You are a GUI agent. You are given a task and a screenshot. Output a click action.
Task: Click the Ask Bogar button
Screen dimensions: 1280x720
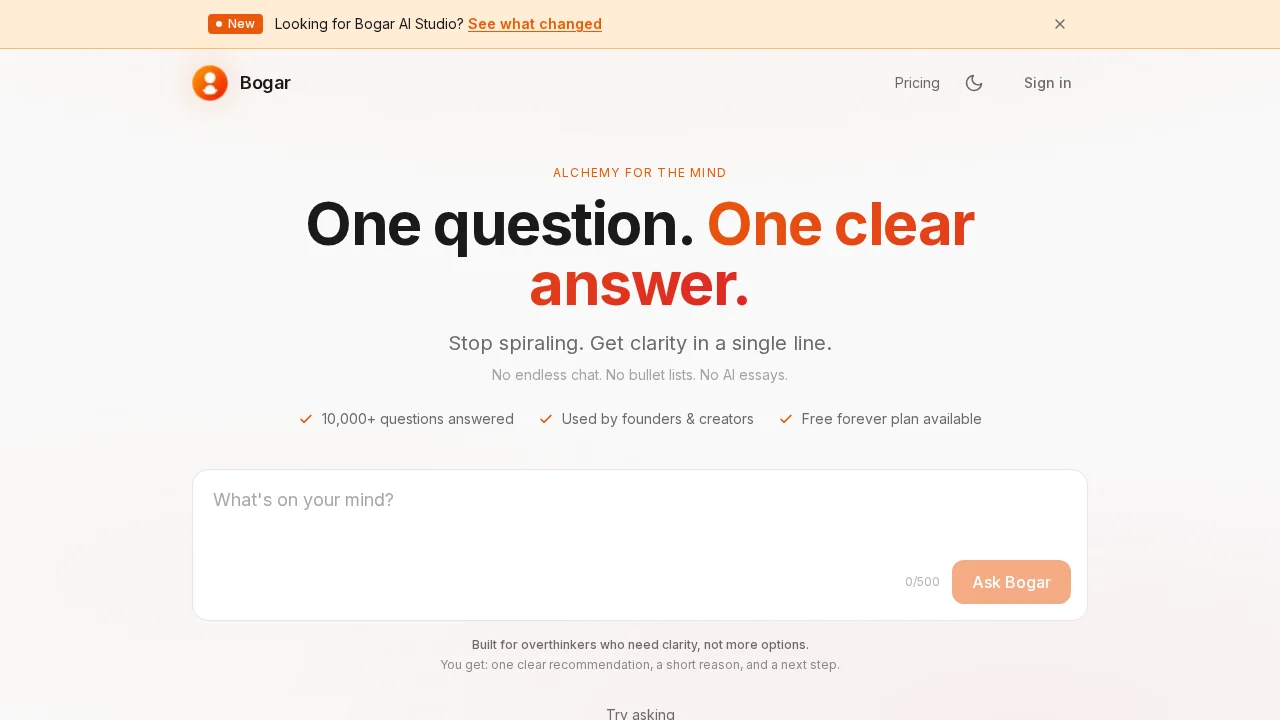pyautogui.click(x=1011, y=582)
